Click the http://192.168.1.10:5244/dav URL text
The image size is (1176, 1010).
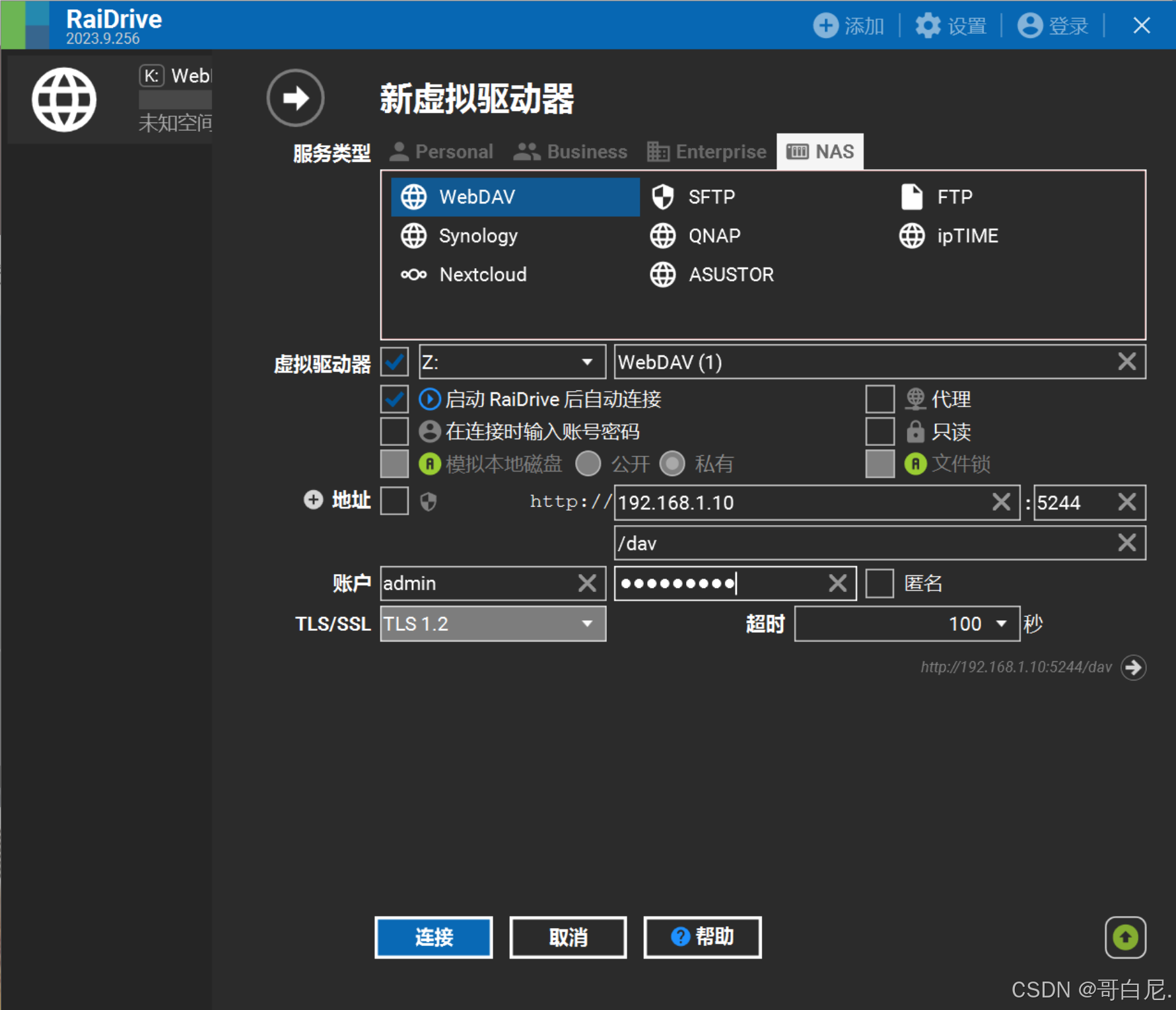tap(1016, 667)
